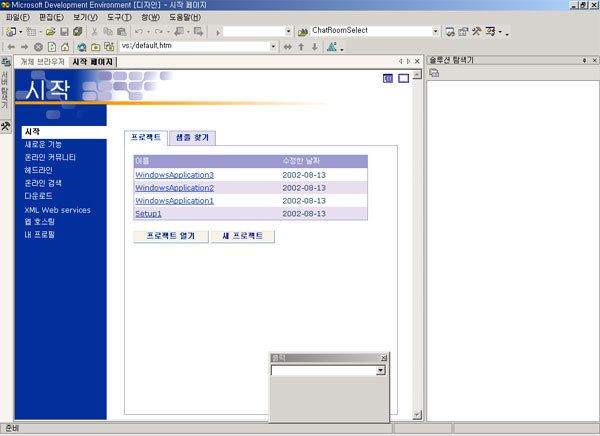Click the filled-window view icon on start page
Viewport: 600px width, 436px height.
(x=388, y=78)
